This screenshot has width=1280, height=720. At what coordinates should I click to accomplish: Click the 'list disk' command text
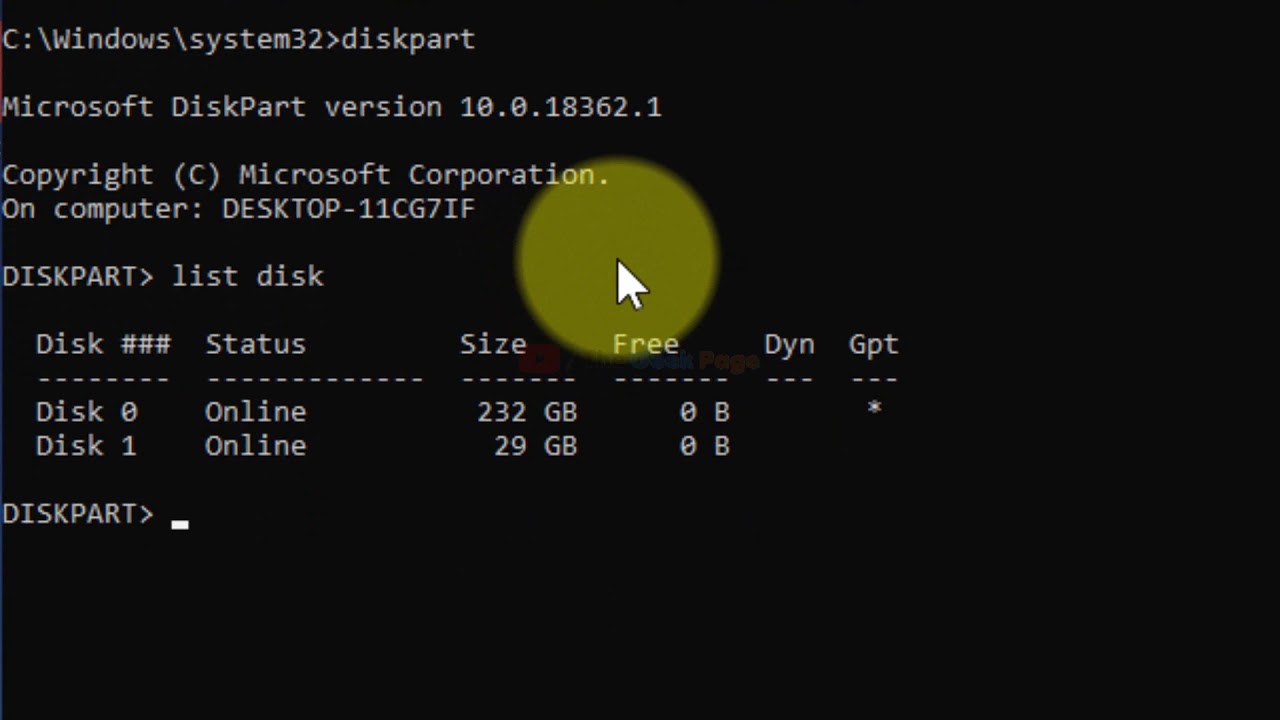(248, 276)
